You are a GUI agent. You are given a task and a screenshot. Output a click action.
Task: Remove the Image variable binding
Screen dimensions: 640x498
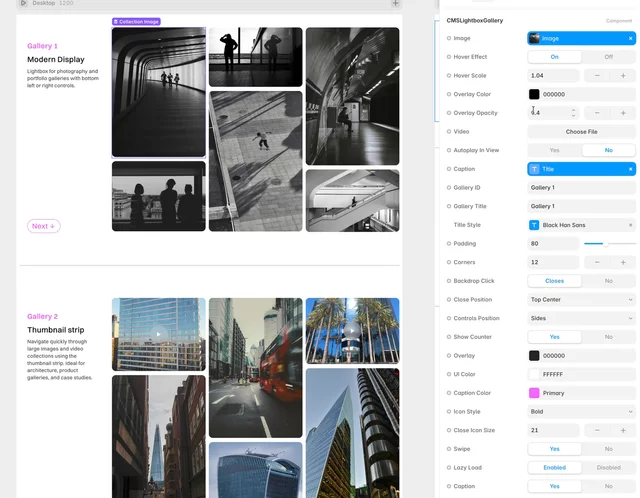(630, 38)
